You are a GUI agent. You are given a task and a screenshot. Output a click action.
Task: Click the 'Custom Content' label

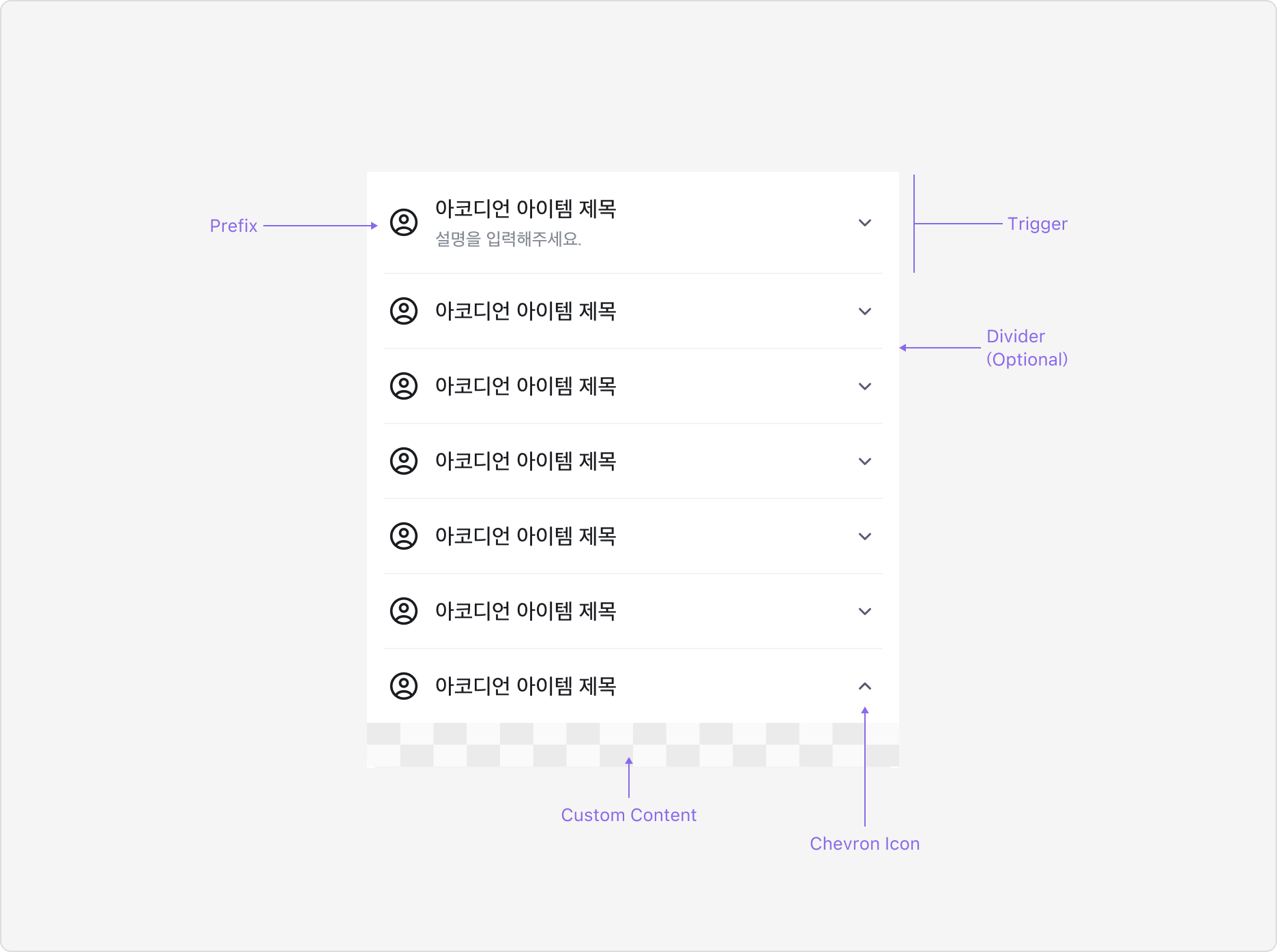coord(628,815)
